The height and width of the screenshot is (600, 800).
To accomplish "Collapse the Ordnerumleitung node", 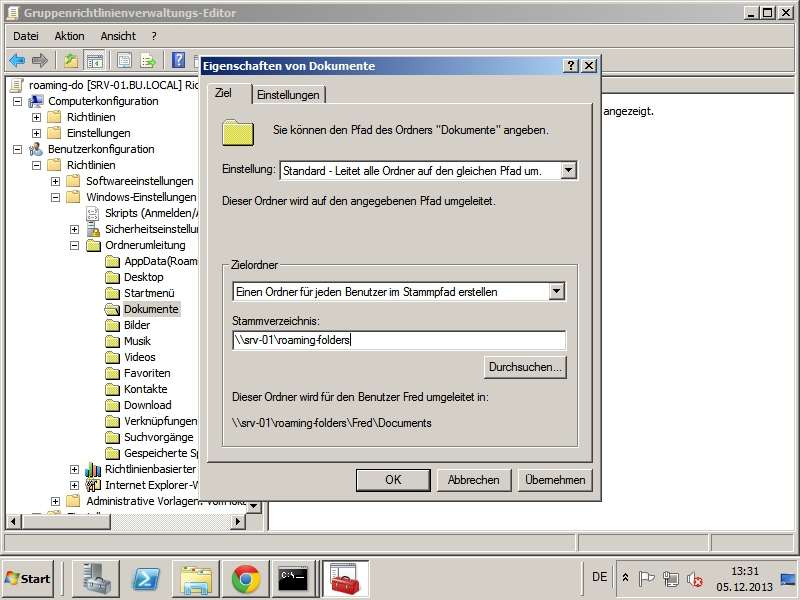I will coord(74,245).
